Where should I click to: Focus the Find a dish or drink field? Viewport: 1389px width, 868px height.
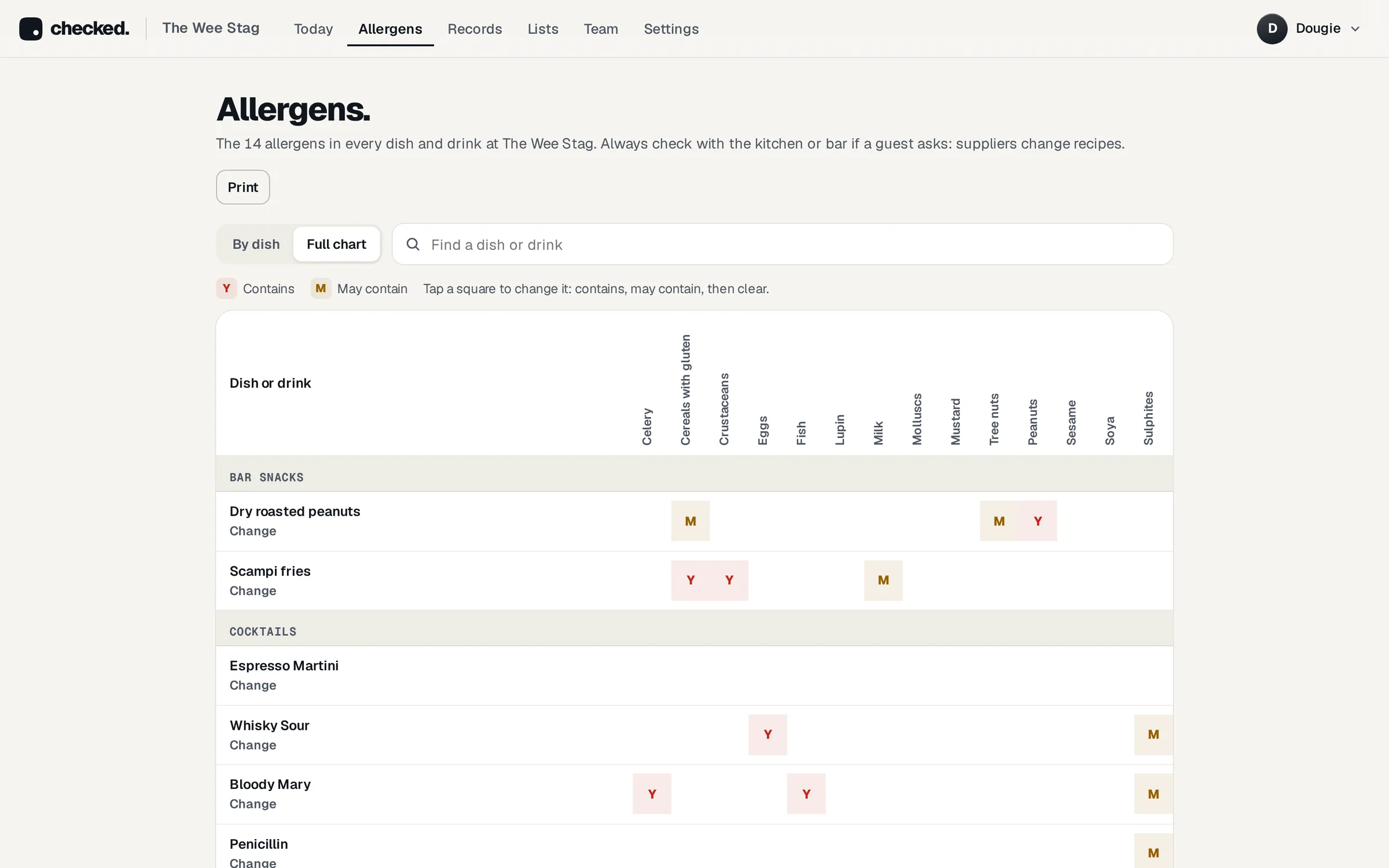(782, 244)
